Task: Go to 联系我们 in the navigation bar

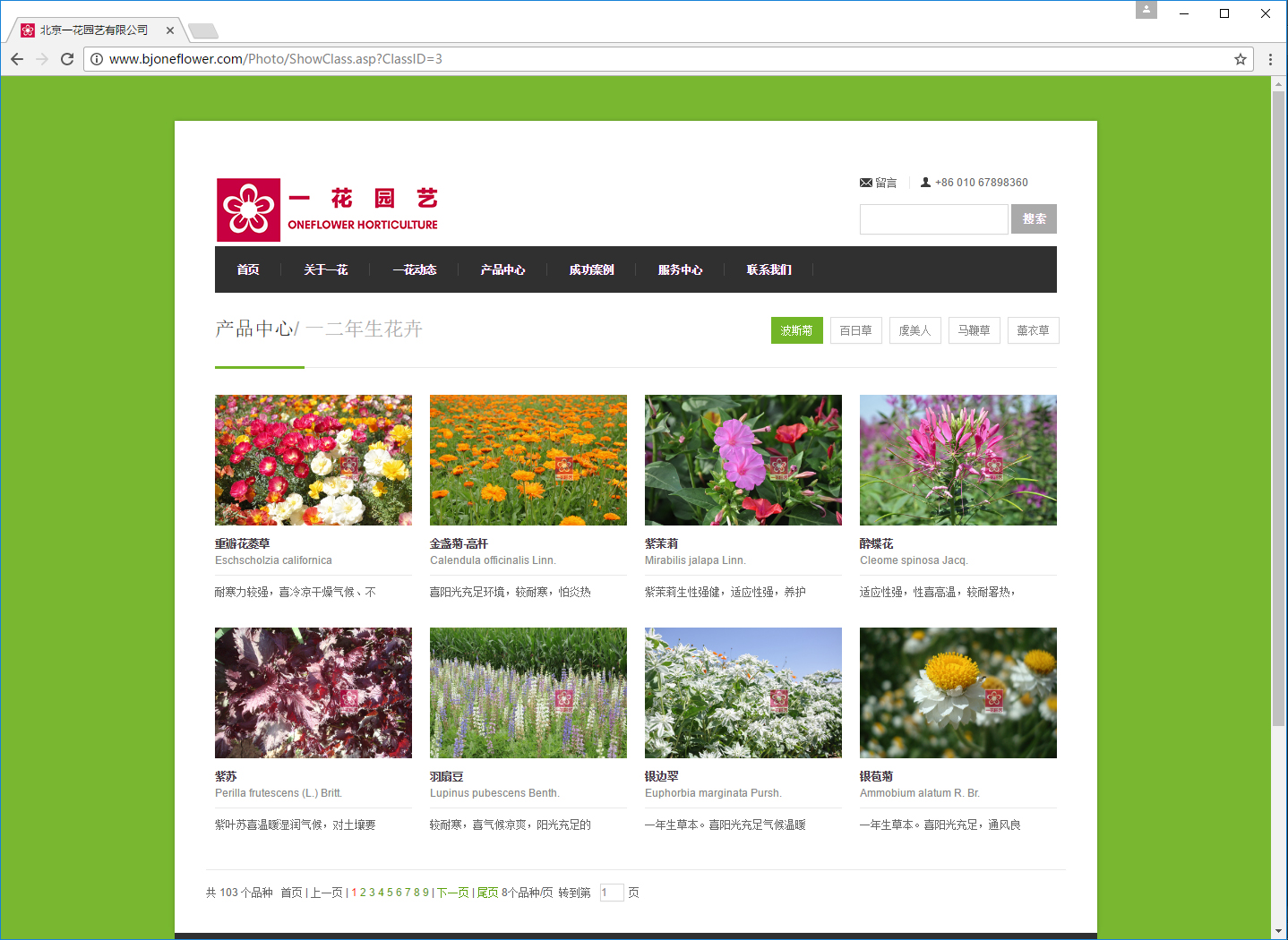Action: click(x=769, y=269)
